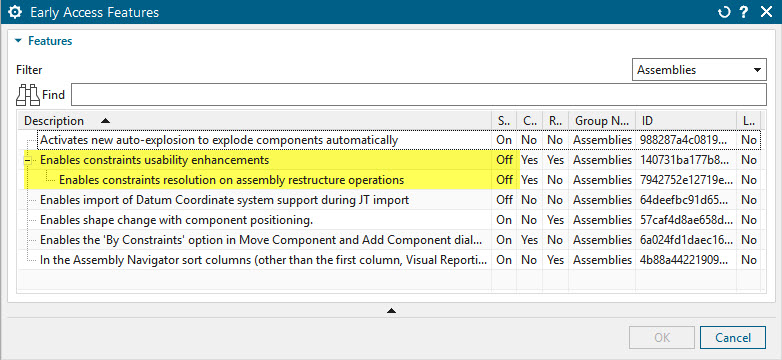Click the binoculars Find icon
This screenshot has height=360, width=782.
pyautogui.click(x=28, y=95)
